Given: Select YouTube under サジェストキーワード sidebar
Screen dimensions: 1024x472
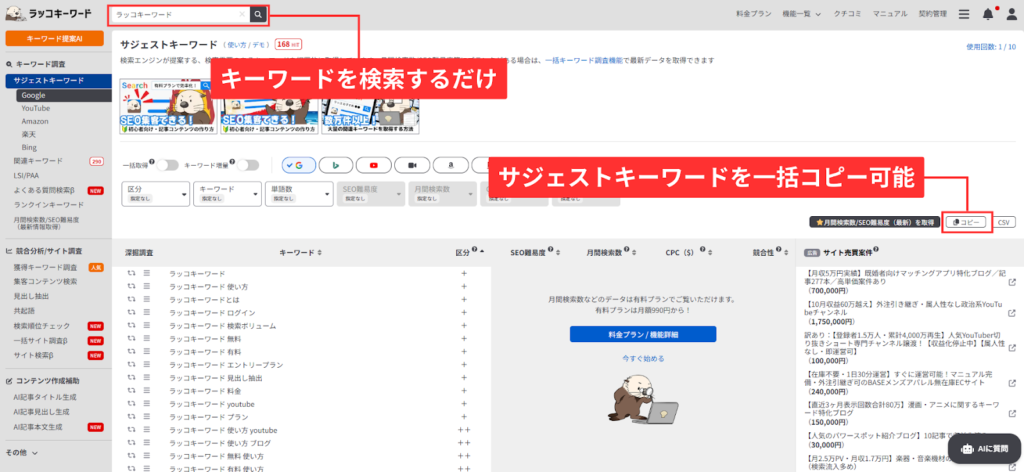Looking at the screenshot, I should point(35,108).
